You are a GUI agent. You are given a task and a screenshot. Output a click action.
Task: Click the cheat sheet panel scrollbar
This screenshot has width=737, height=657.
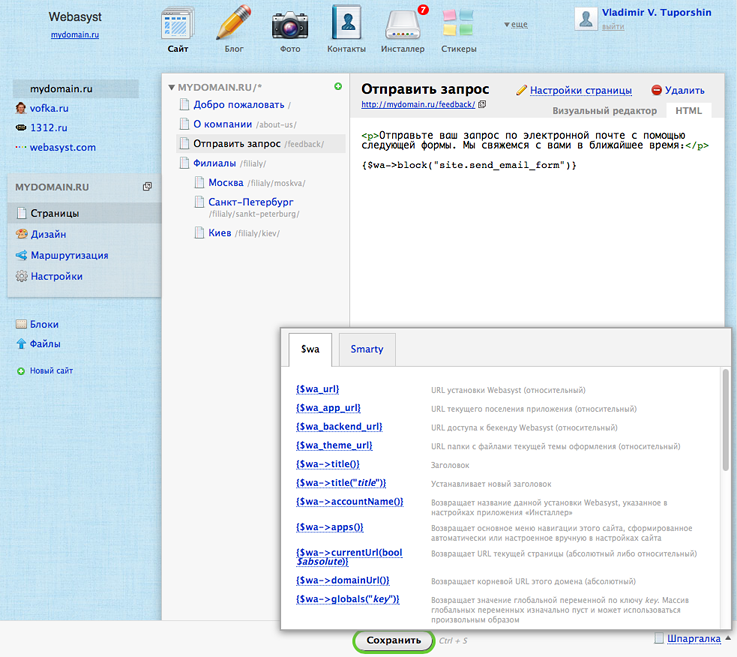[726, 419]
